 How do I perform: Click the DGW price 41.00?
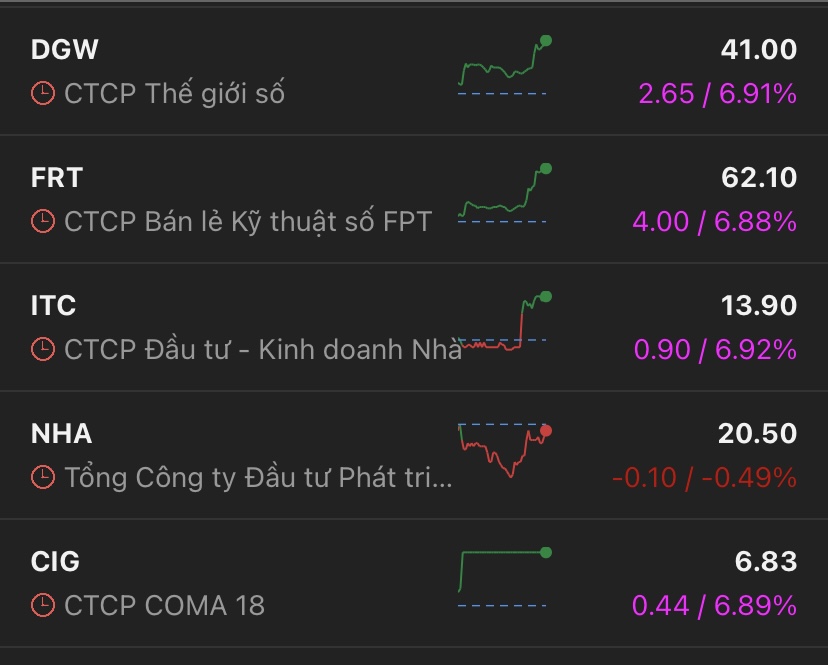point(758,49)
